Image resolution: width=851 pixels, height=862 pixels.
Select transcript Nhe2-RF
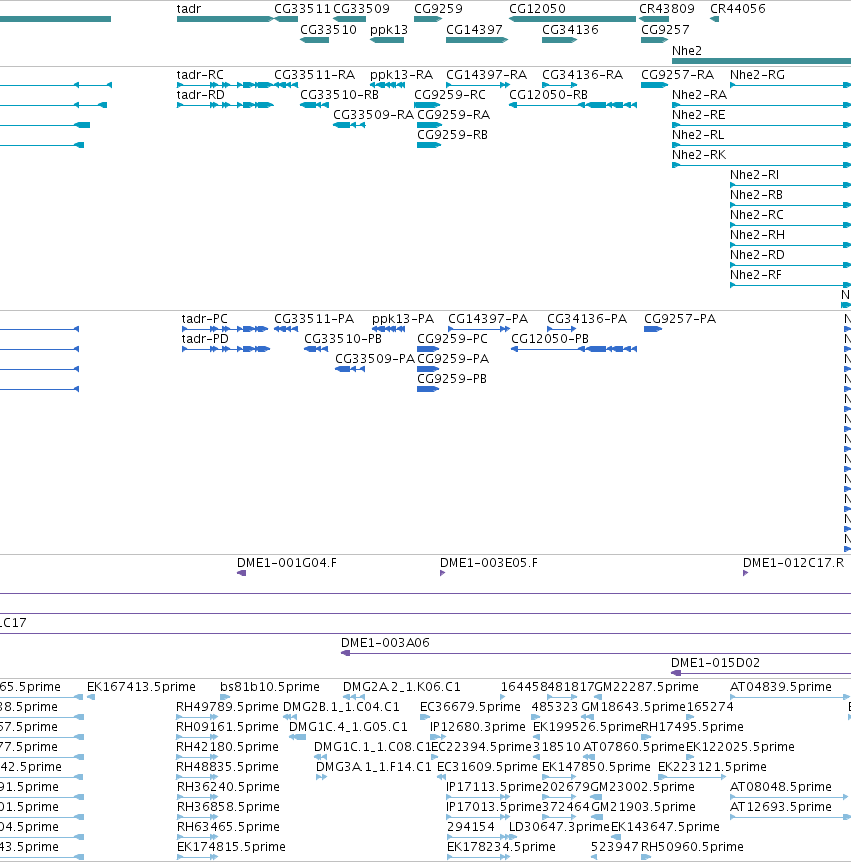point(755,274)
